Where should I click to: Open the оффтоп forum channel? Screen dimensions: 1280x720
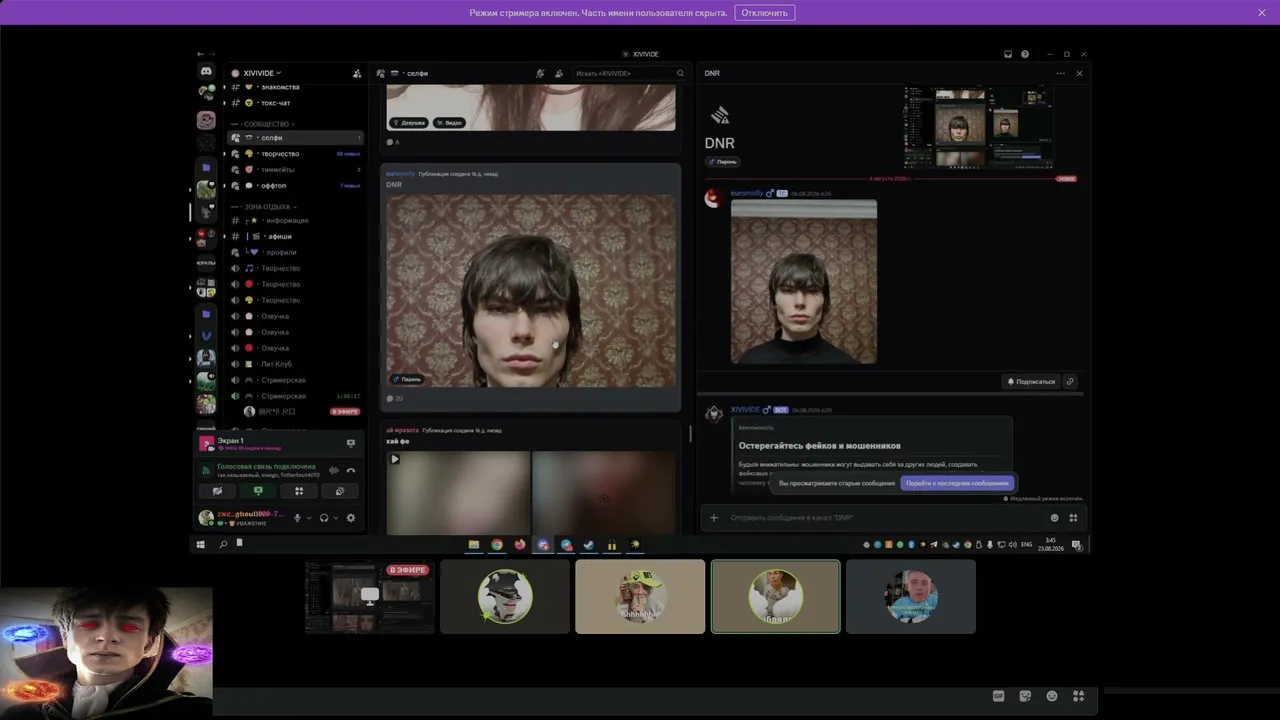coord(295,185)
